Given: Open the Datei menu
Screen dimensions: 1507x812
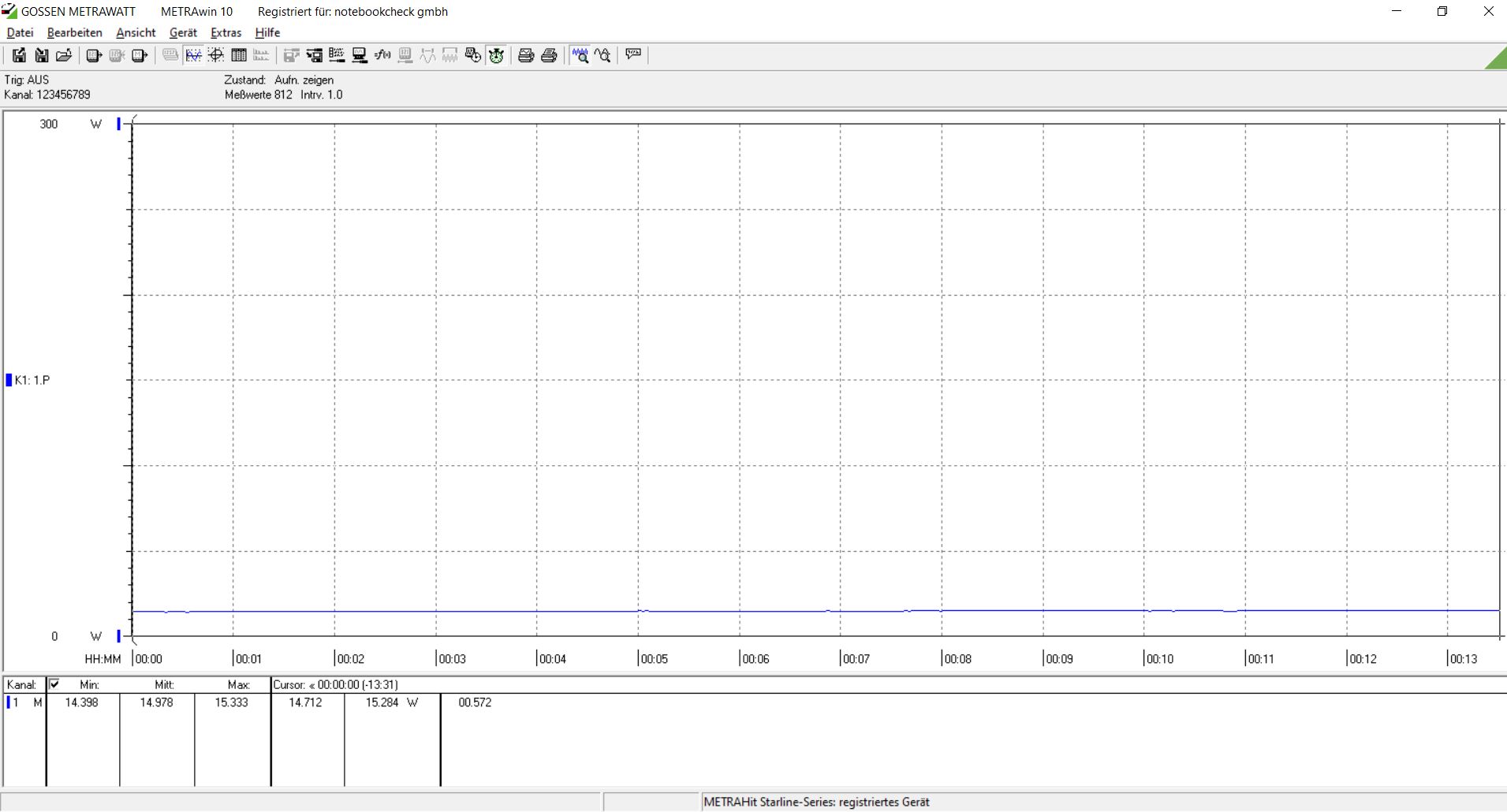Looking at the screenshot, I should click(20, 32).
